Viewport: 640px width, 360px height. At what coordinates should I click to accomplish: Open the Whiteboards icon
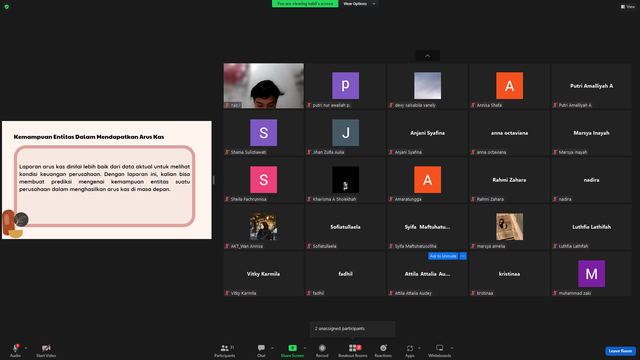(440, 348)
